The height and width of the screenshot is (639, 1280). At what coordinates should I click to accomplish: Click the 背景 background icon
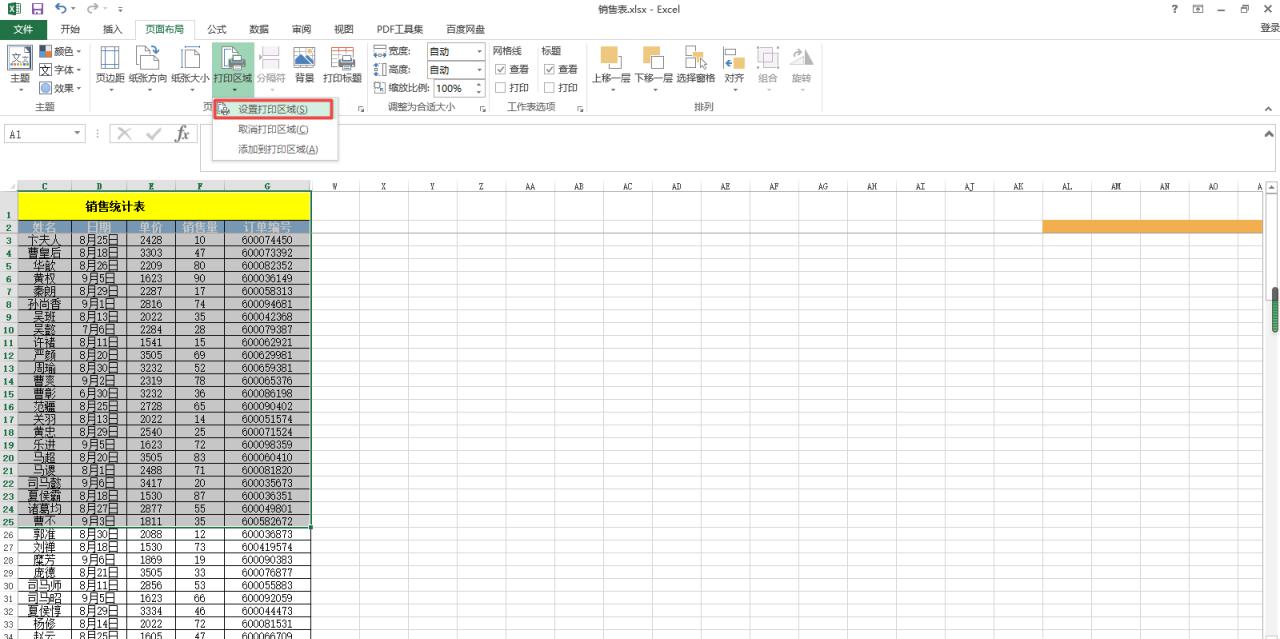(x=304, y=58)
